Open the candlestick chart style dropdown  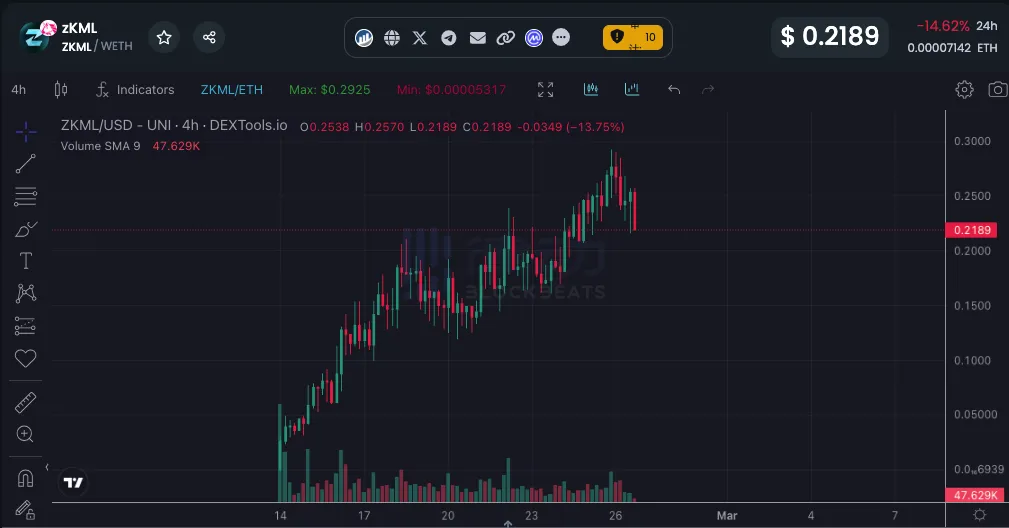pyautogui.click(x=60, y=89)
